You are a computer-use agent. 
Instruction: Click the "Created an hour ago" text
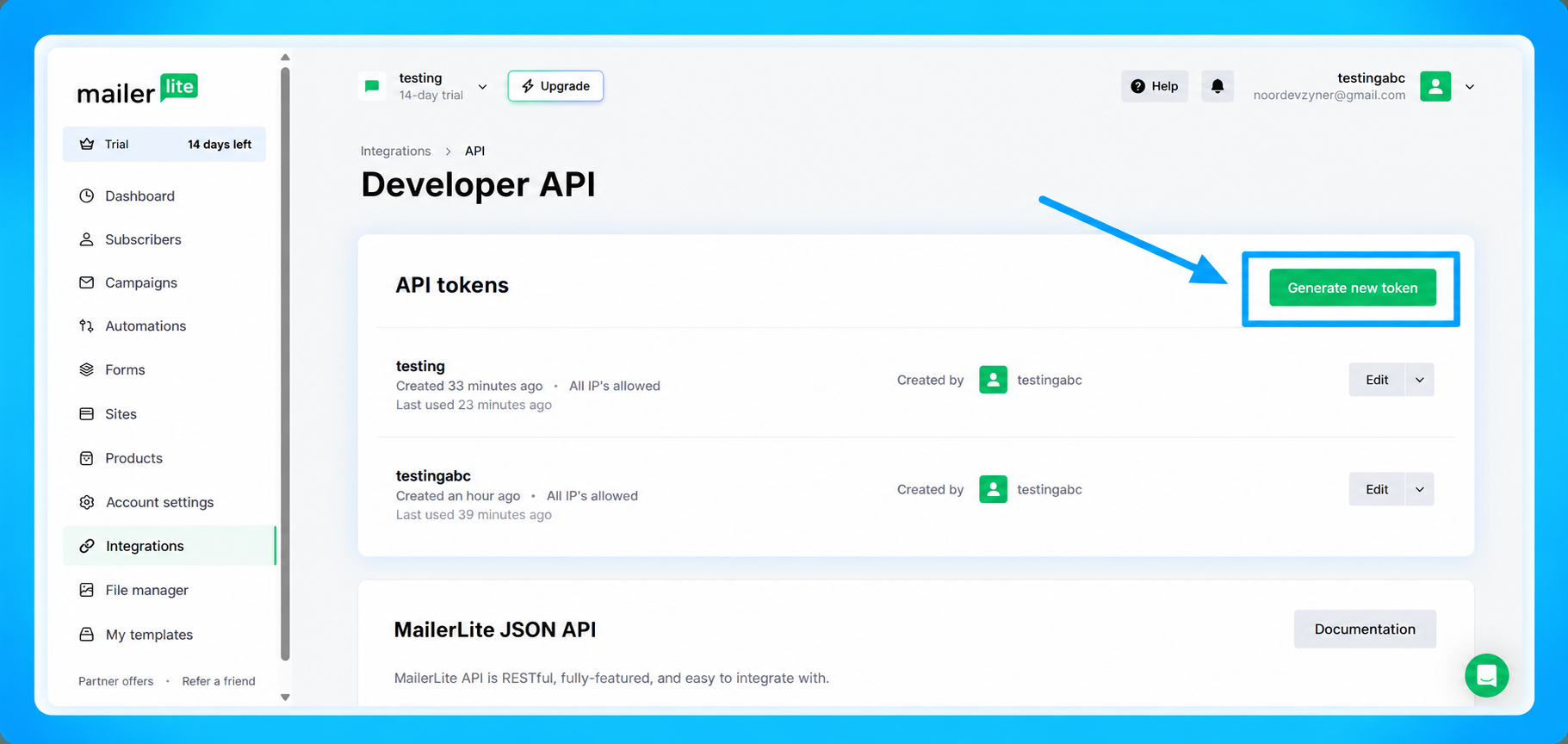[x=458, y=496]
